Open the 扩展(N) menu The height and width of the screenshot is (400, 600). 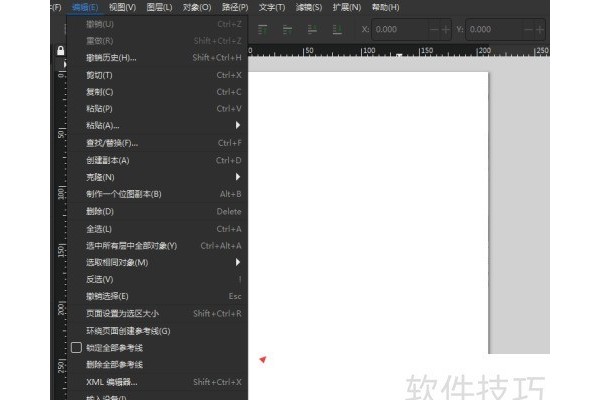347,7
